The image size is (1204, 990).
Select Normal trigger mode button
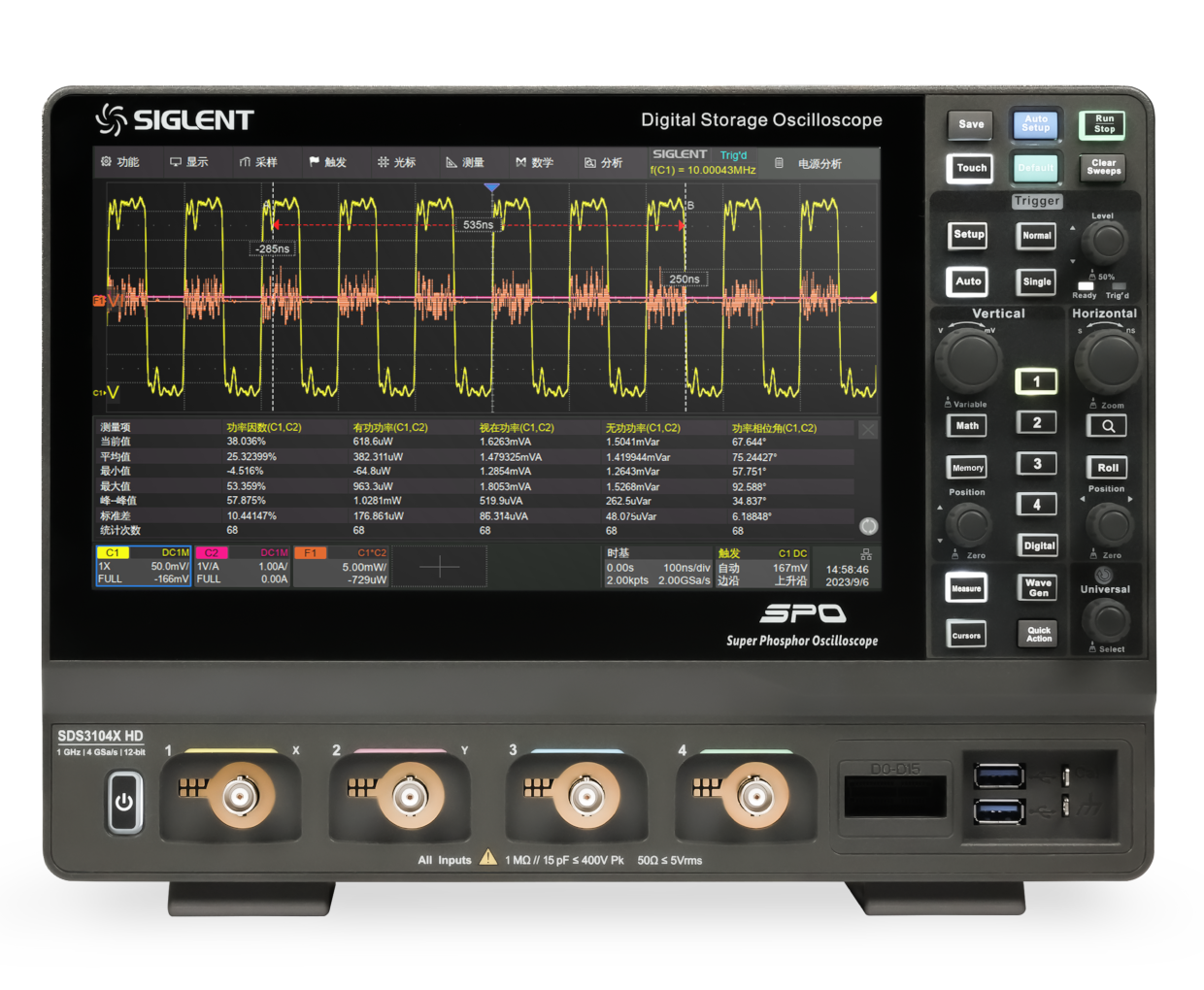(x=1037, y=236)
